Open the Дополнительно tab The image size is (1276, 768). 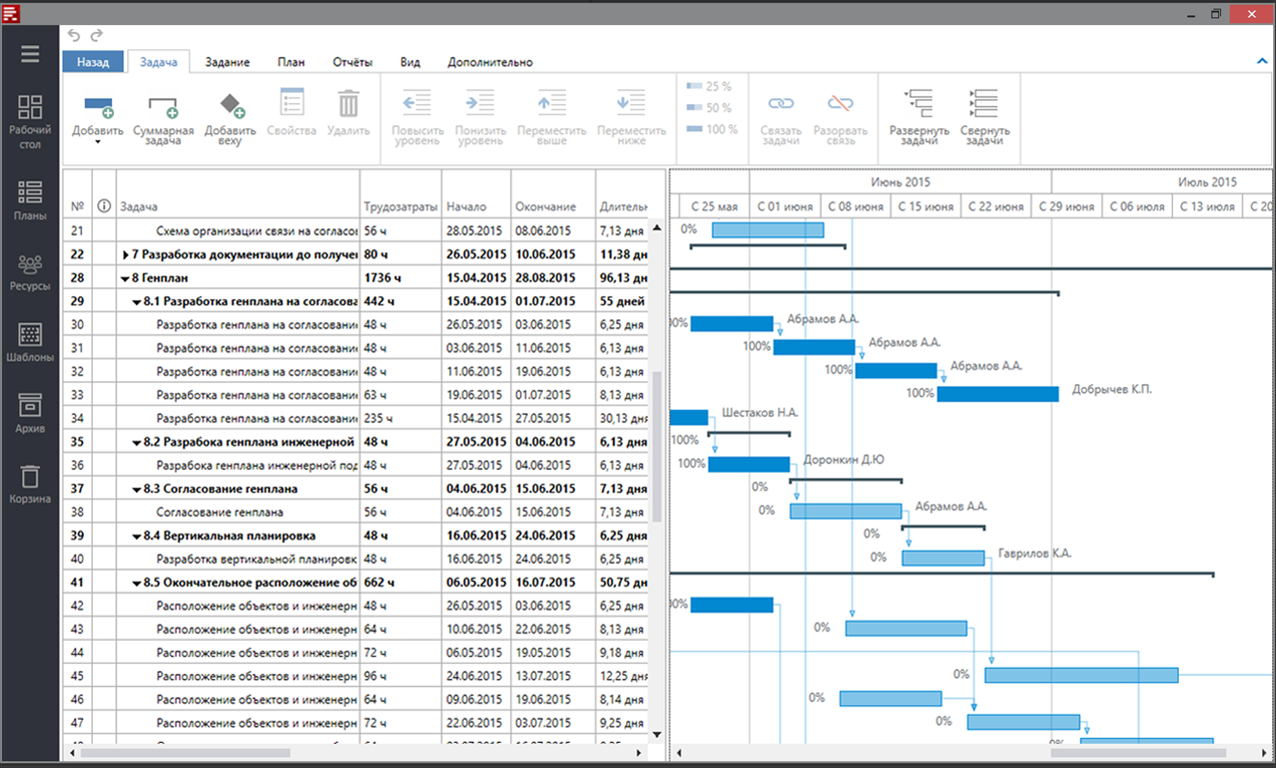click(x=490, y=62)
